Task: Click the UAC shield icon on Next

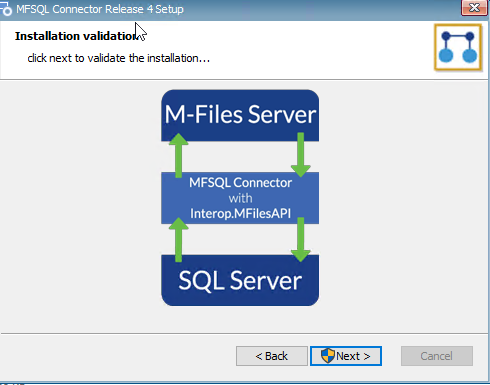Action: coord(327,356)
